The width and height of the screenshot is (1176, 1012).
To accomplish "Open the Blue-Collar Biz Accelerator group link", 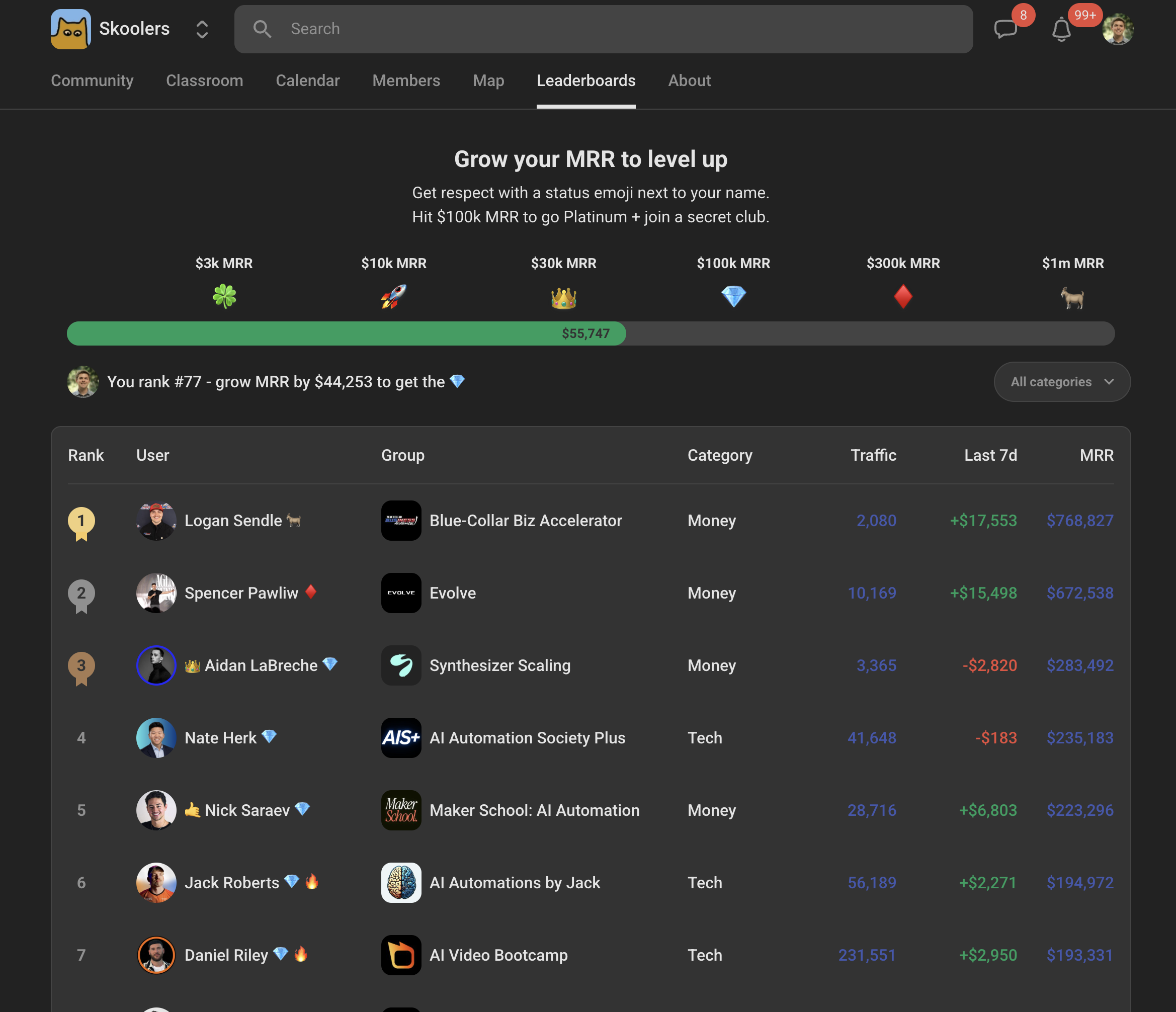I will pos(526,521).
